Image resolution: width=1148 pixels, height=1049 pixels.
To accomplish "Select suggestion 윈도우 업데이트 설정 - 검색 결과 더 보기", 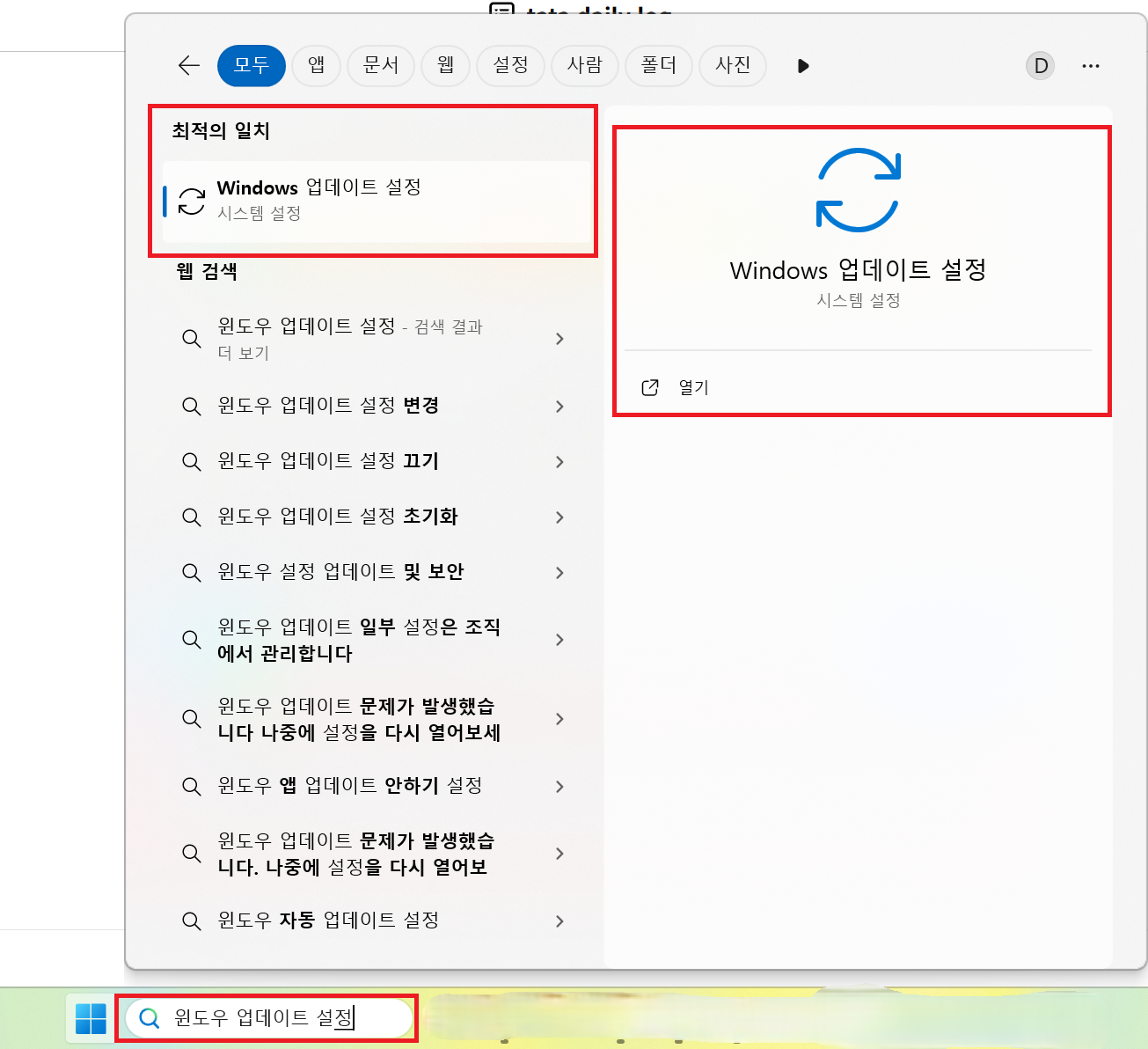I will [377, 339].
